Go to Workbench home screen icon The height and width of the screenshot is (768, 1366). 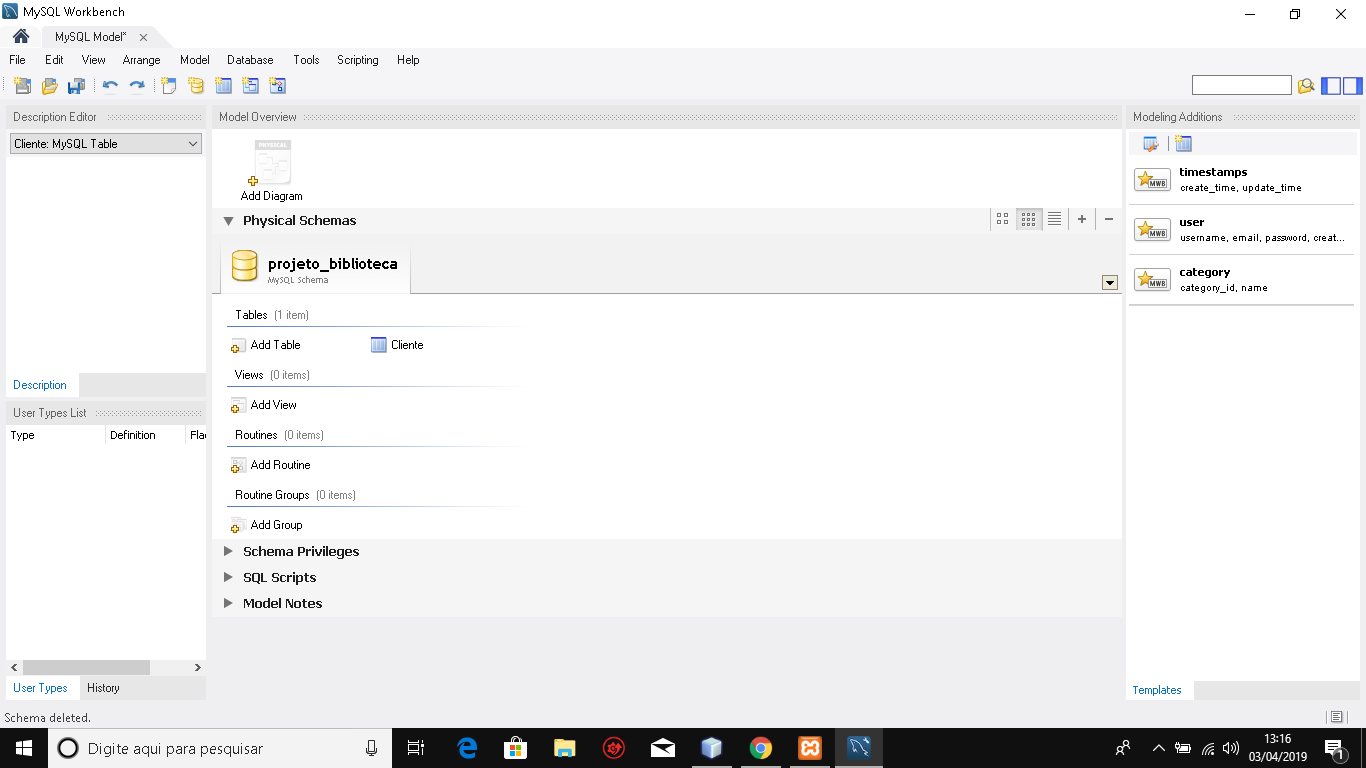point(21,37)
